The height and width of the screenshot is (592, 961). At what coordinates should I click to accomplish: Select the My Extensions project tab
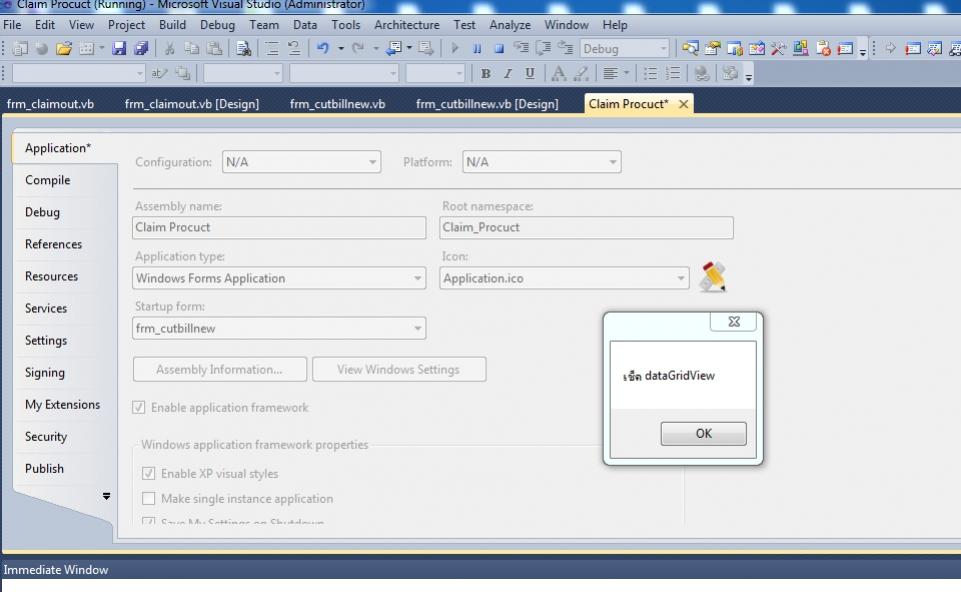[x=63, y=404]
